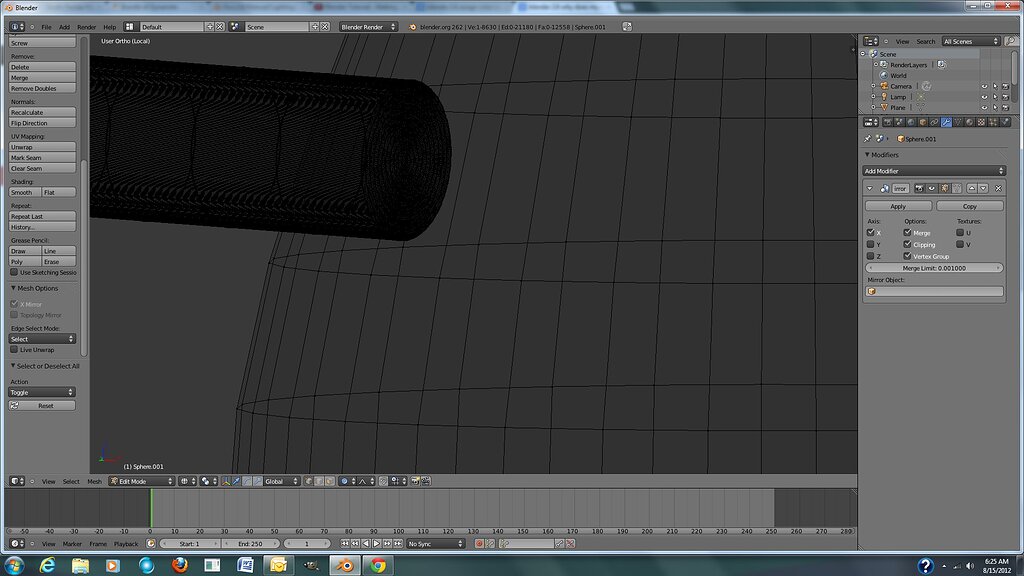Screen dimensions: 1024x576
Task: Enable the U textures checkbox
Action: click(960, 232)
